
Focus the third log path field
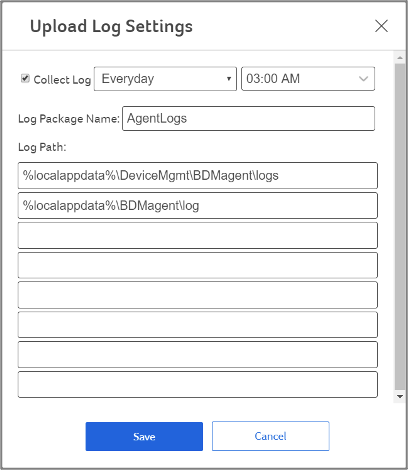pyautogui.click(x=198, y=236)
